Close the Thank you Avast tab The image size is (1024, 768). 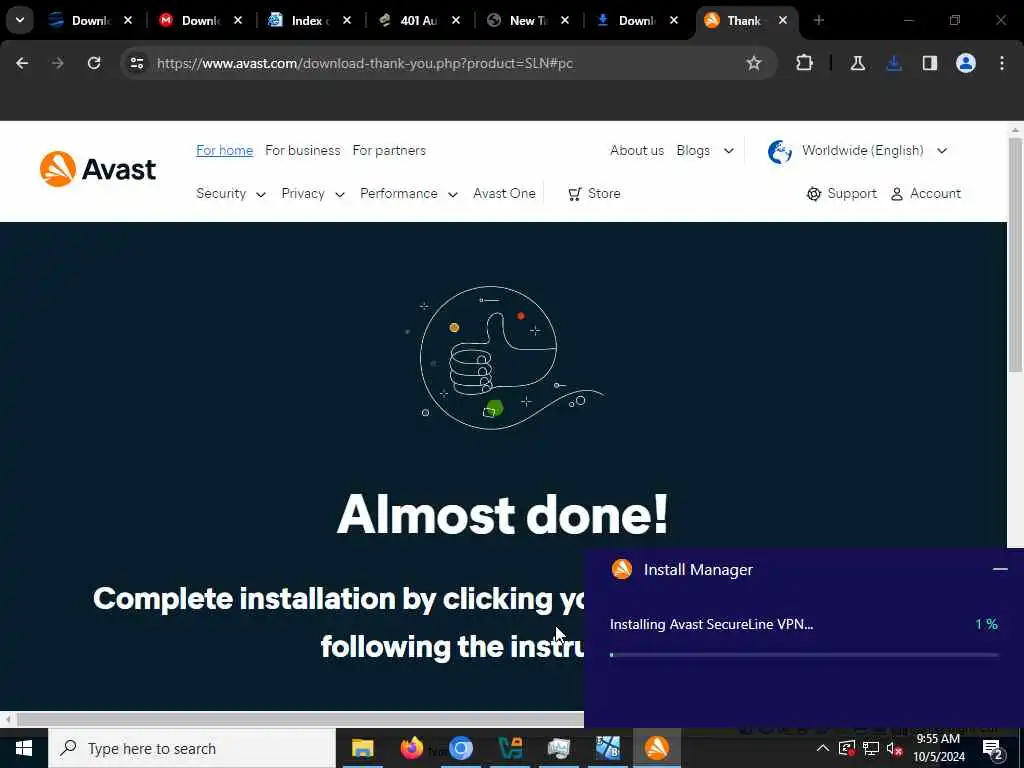[782, 20]
